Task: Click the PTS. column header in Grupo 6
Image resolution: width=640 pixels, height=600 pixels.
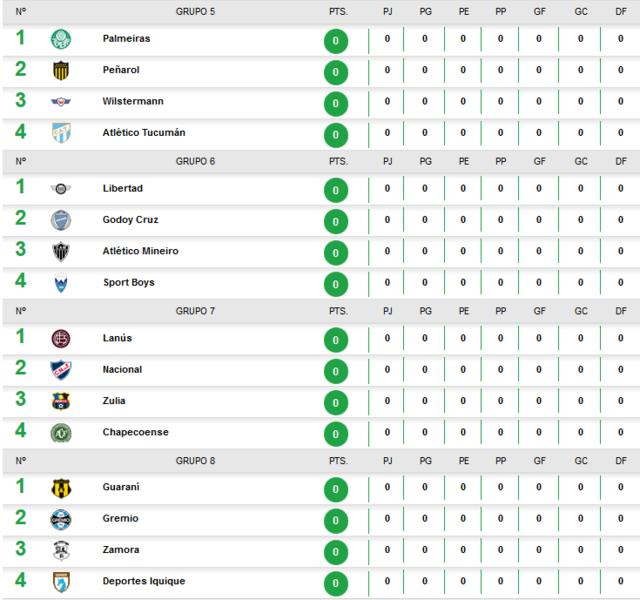Action: pyautogui.click(x=338, y=162)
